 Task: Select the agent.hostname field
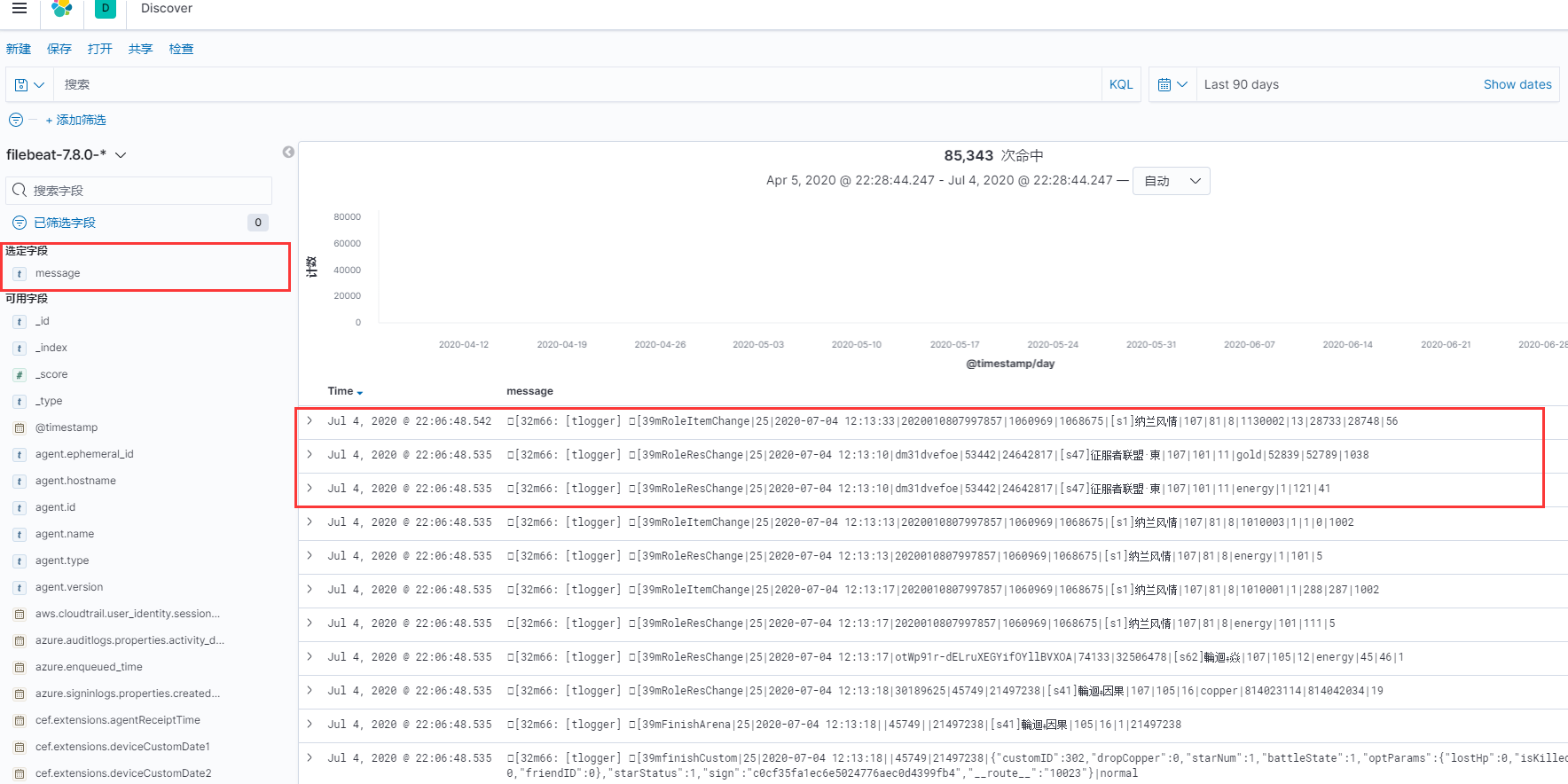[75, 481]
